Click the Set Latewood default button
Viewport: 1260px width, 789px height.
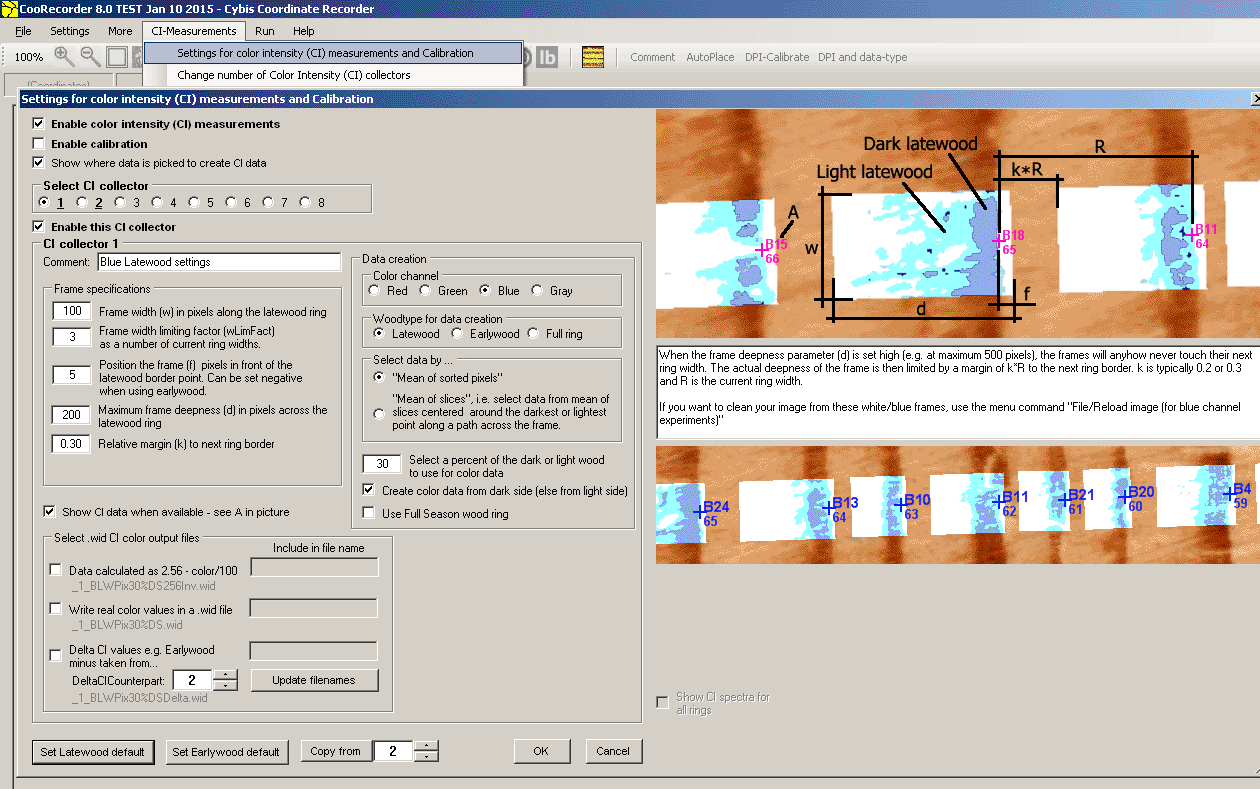93,752
